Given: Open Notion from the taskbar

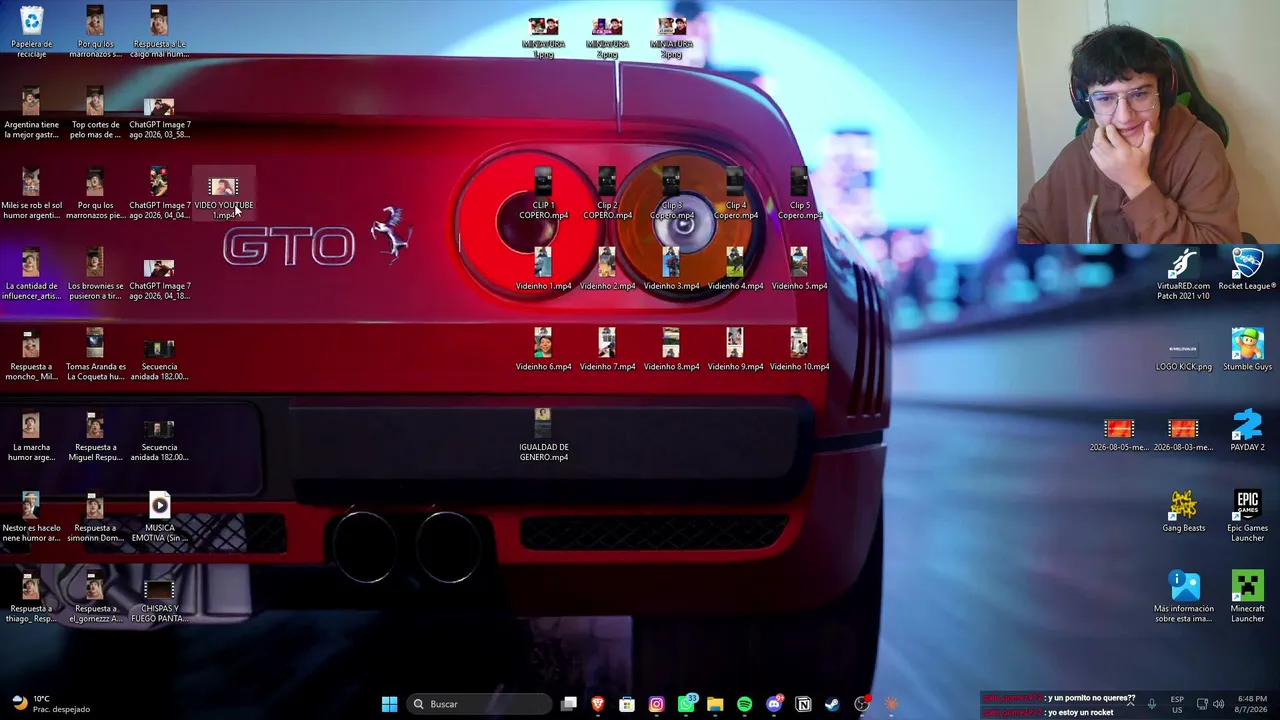Looking at the screenshot, I should 803,704.
